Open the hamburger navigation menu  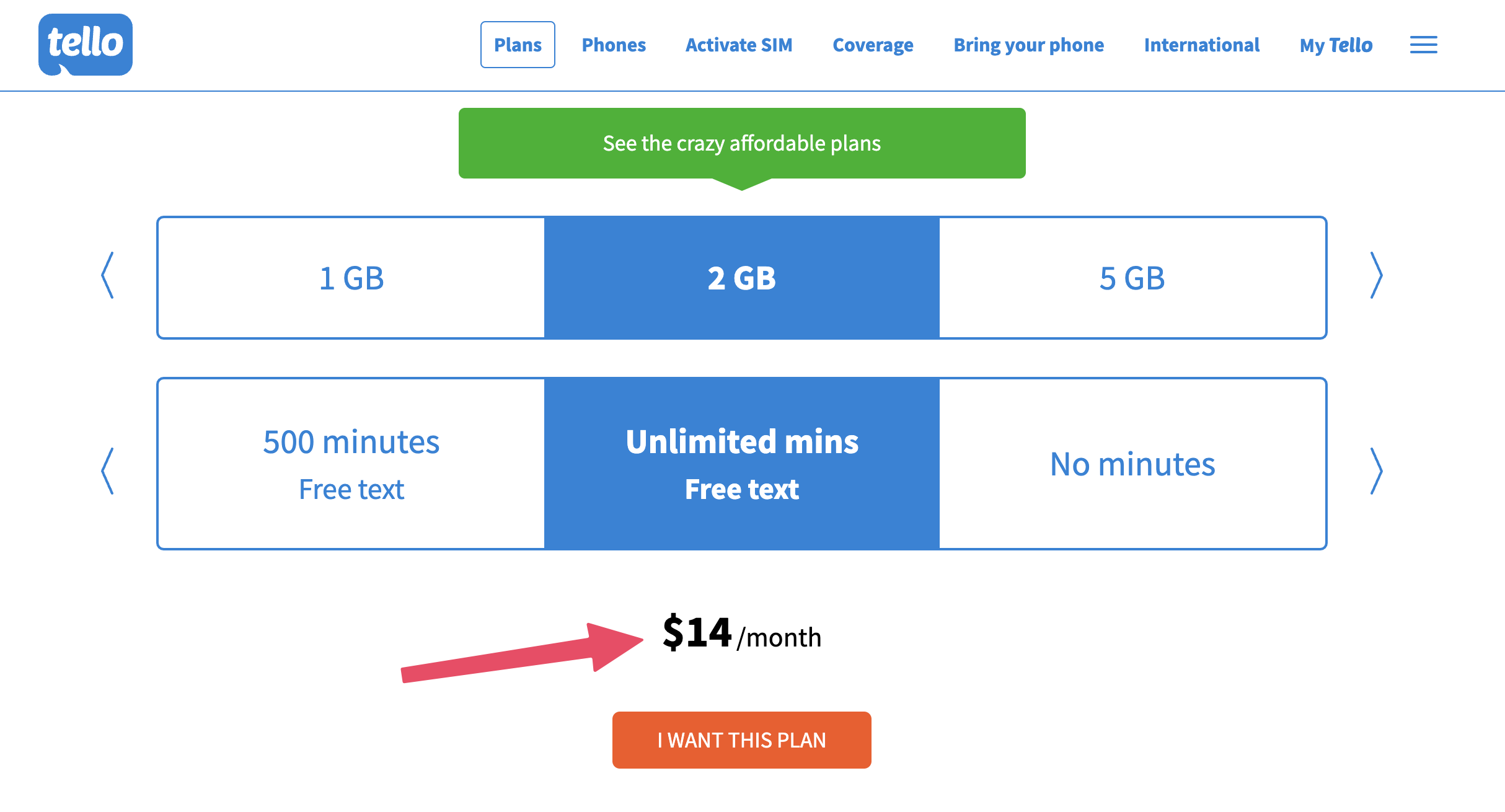(1423, 44)
